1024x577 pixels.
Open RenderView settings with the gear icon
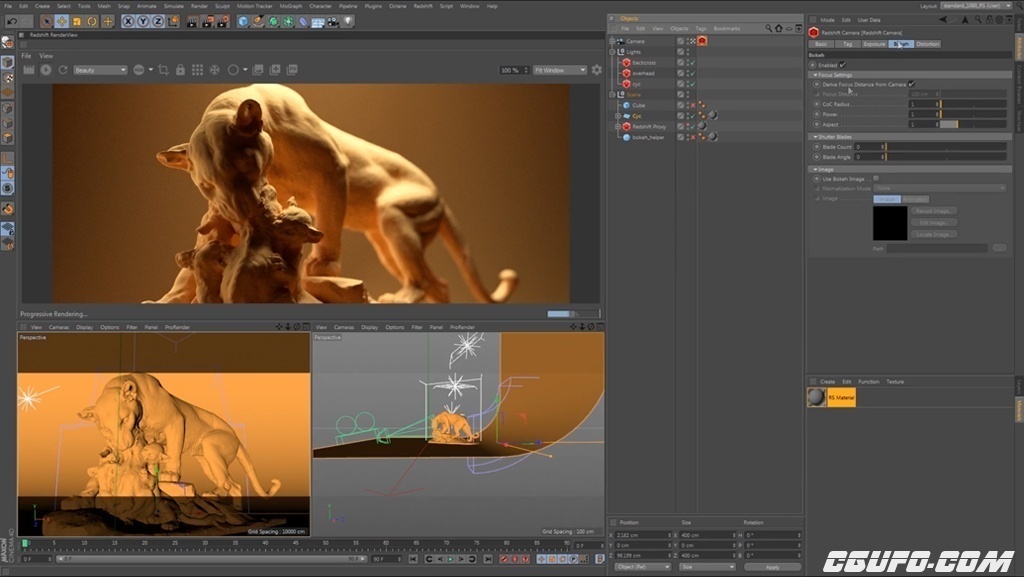597,70
